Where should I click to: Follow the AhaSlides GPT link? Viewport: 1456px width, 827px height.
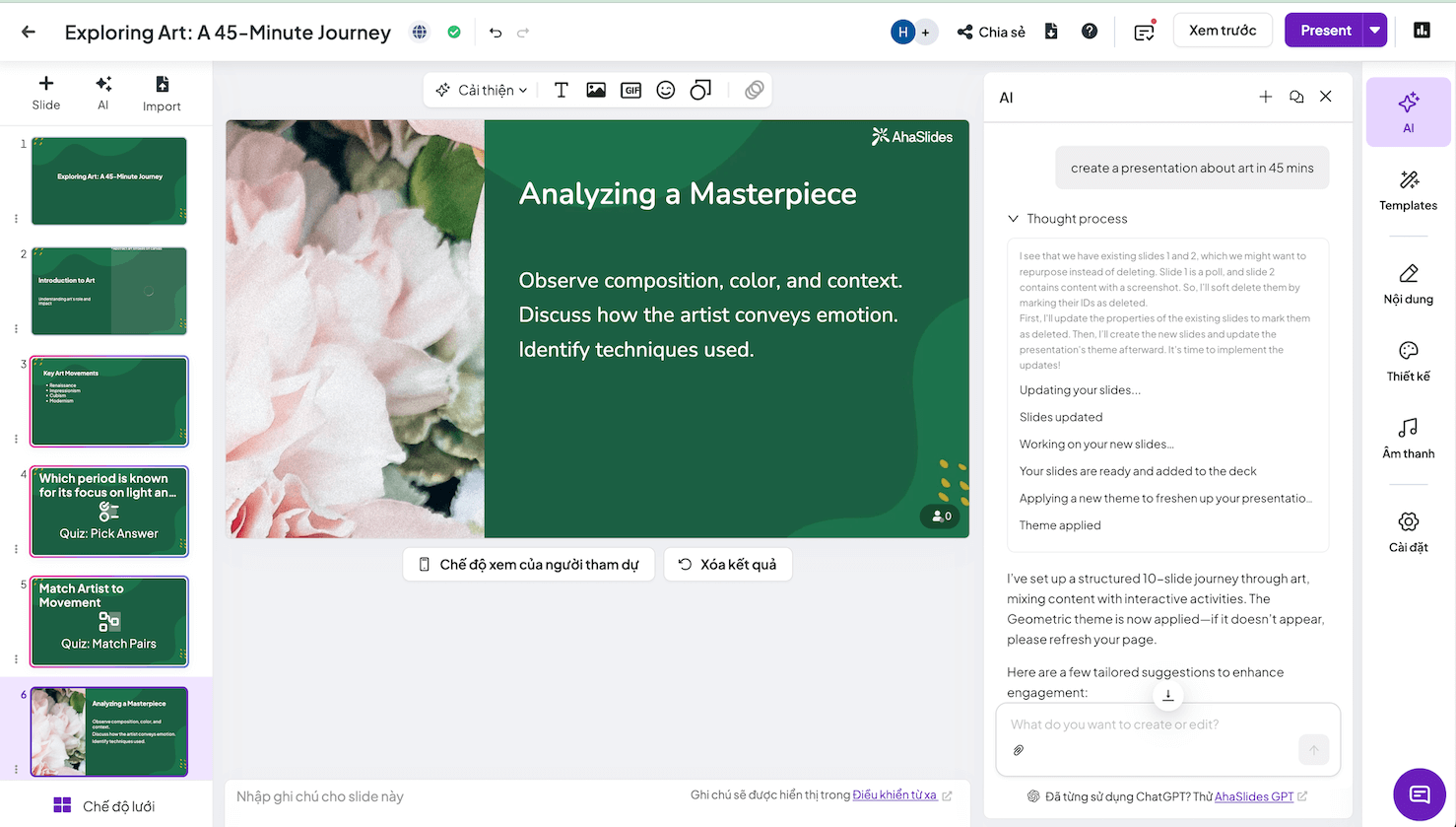[x=1254, y=796]
